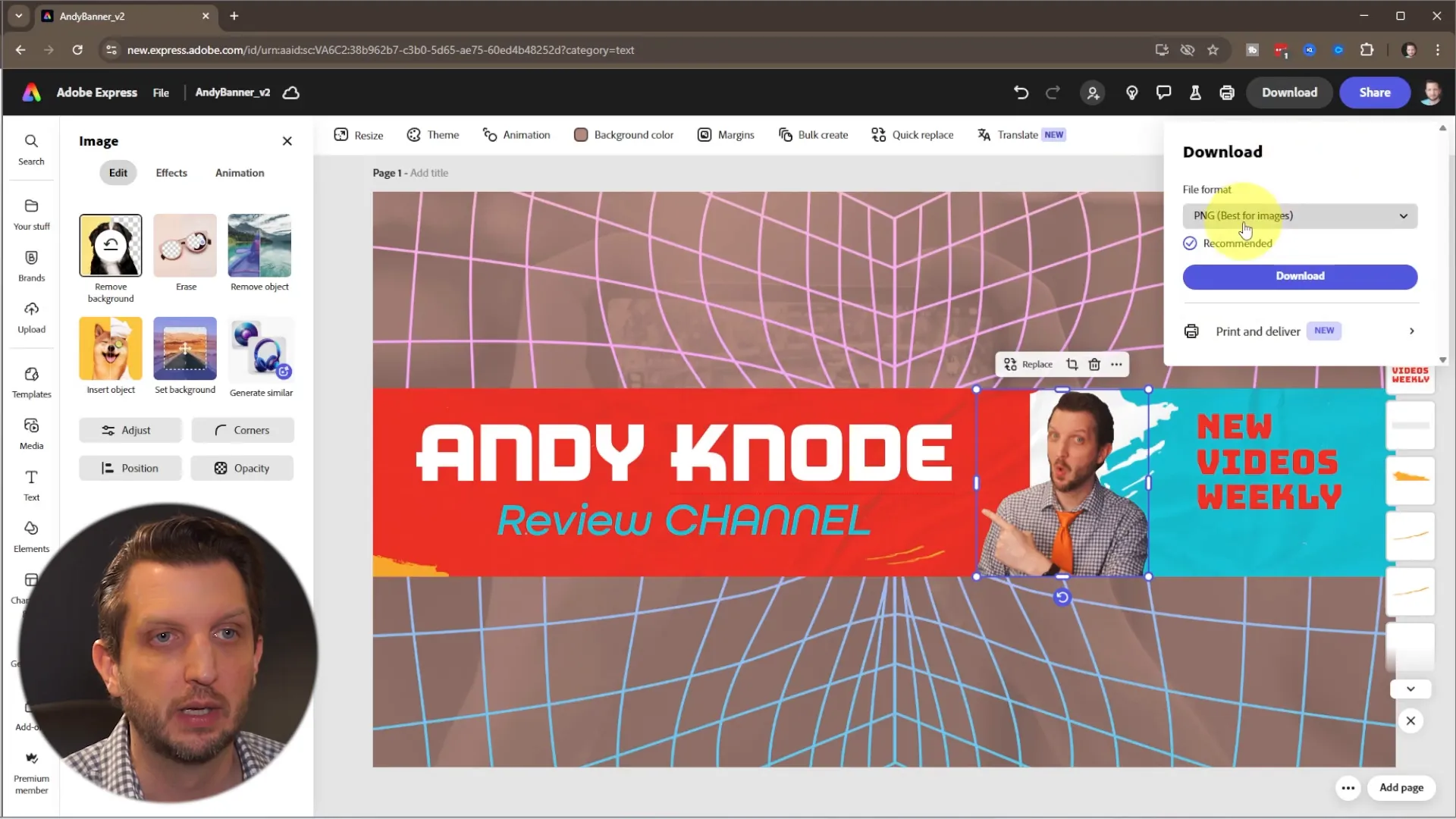
Task: Open the Translate tool
Action: (1021, 135)
